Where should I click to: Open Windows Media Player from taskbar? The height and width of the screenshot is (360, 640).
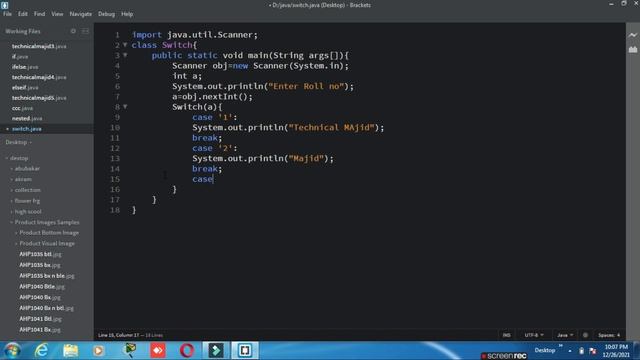(98, 350)
